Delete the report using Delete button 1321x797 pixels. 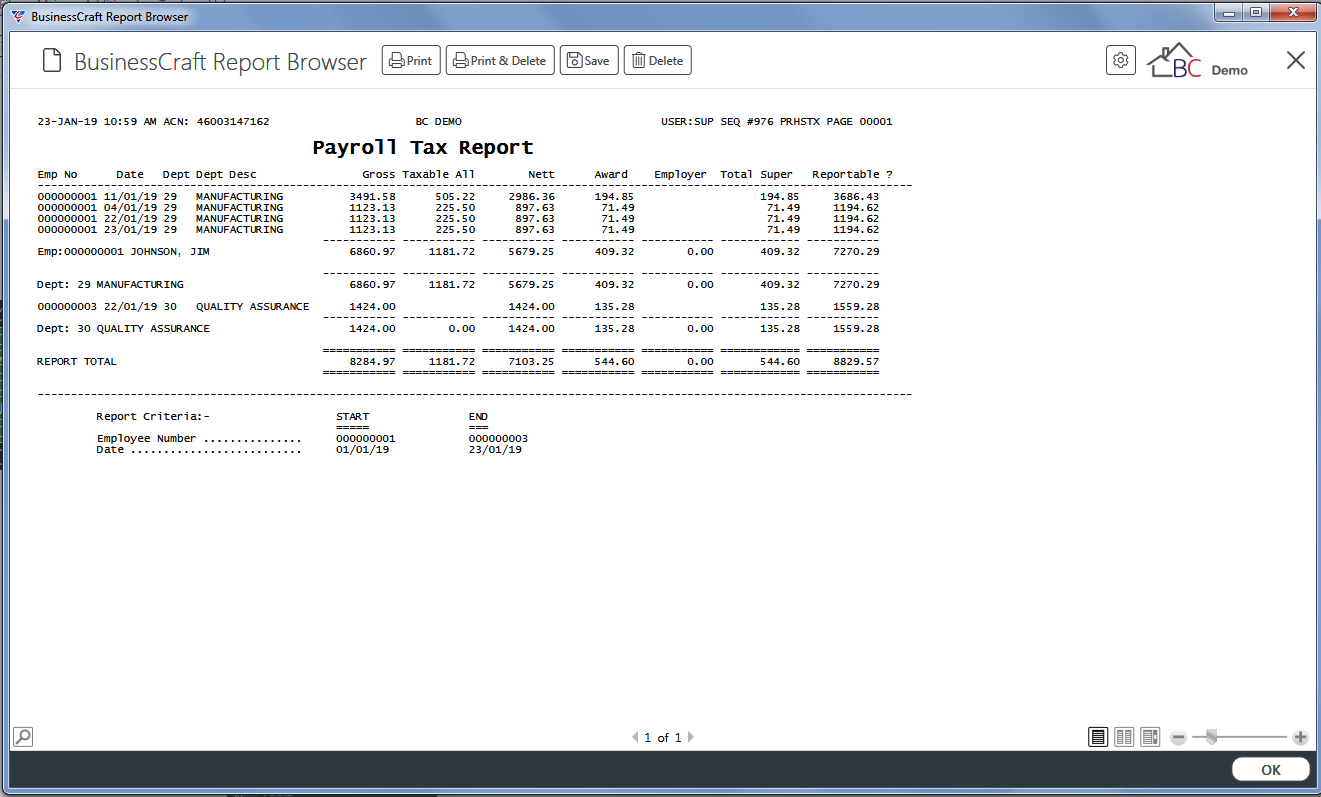click(657, 60)
